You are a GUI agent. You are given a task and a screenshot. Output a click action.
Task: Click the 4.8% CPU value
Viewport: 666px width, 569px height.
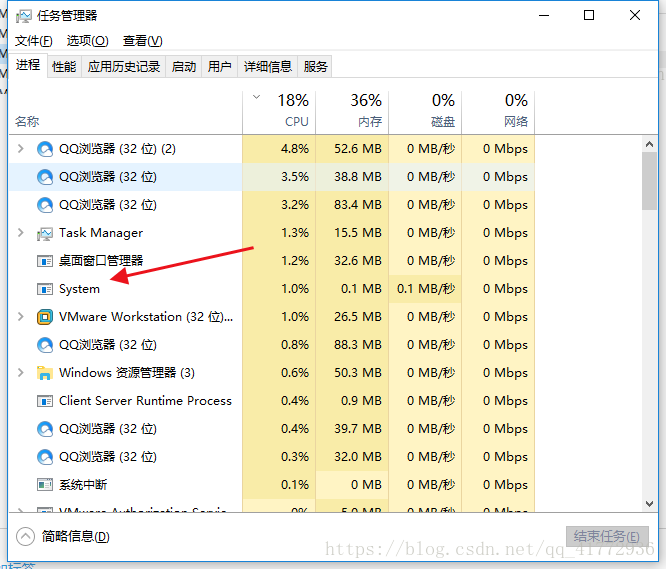295,149
